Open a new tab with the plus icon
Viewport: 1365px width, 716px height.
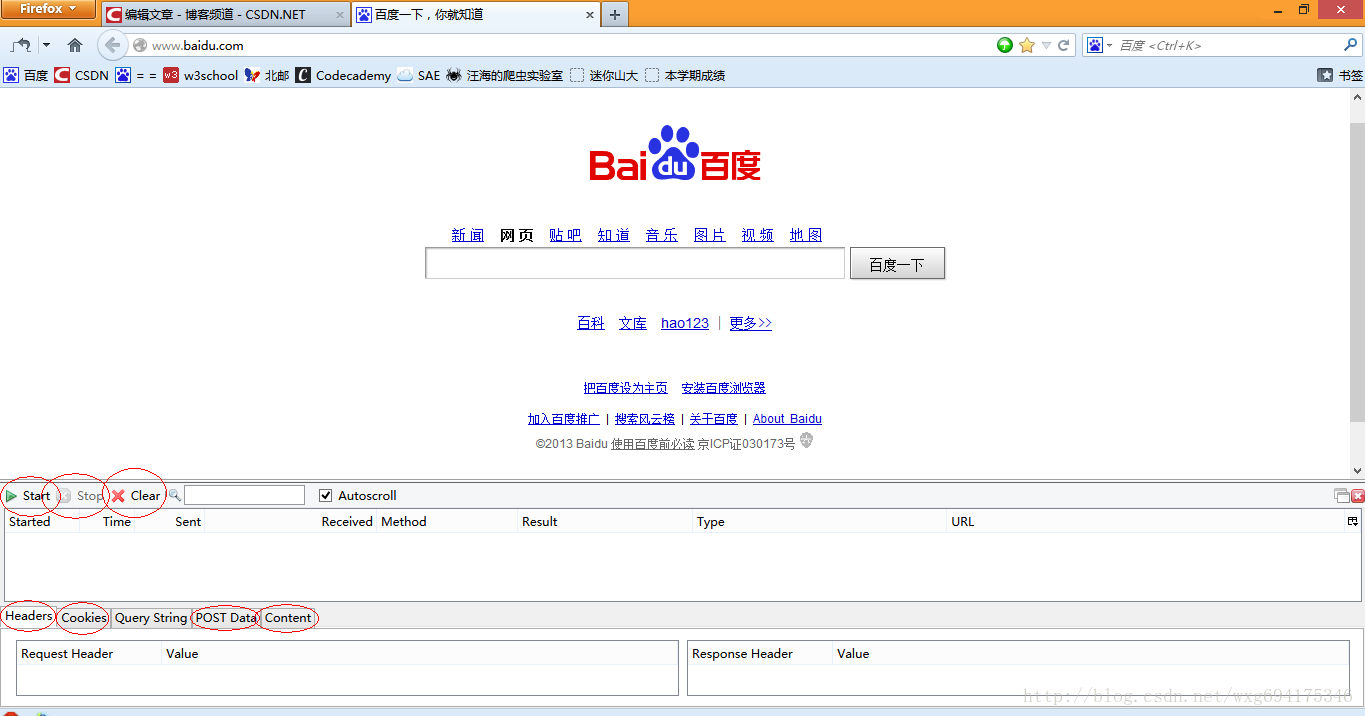coord(615,14)
